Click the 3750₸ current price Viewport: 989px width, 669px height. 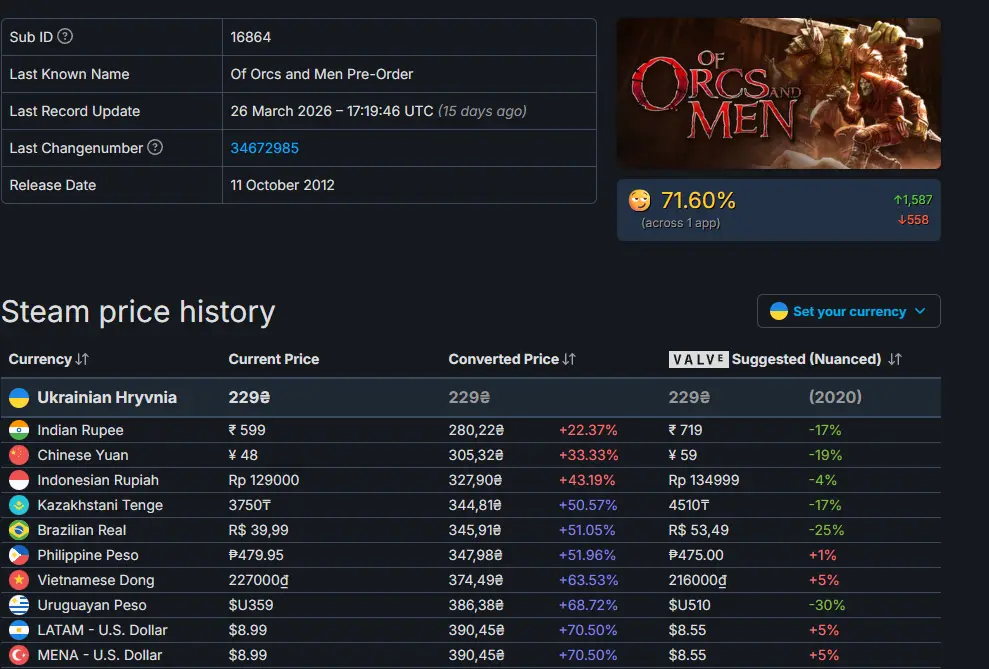(x=250, y=505)
